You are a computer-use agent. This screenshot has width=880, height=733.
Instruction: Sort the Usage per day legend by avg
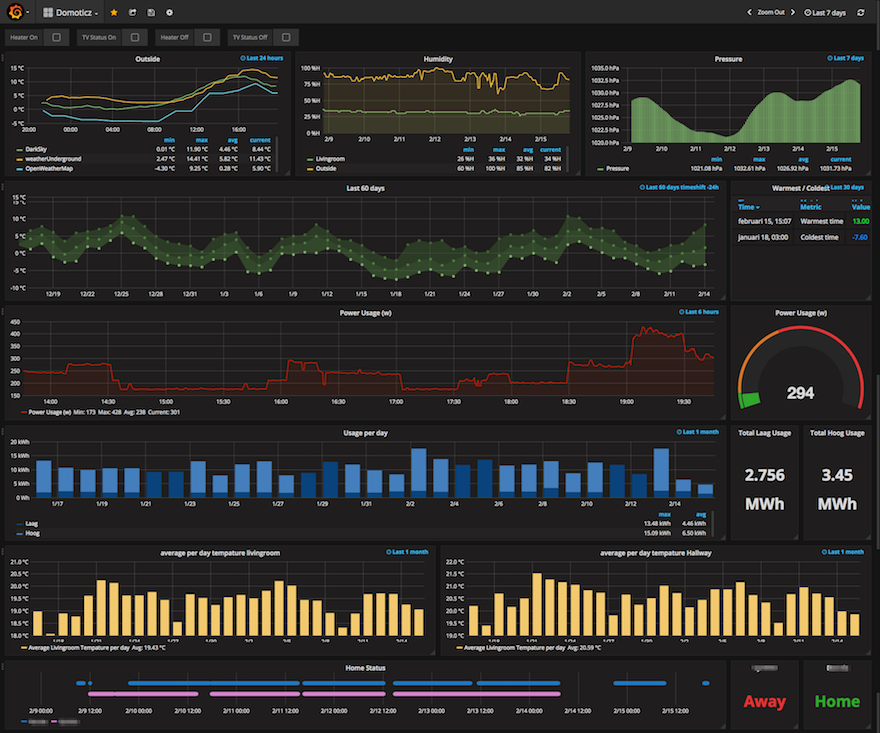(700, 514)
